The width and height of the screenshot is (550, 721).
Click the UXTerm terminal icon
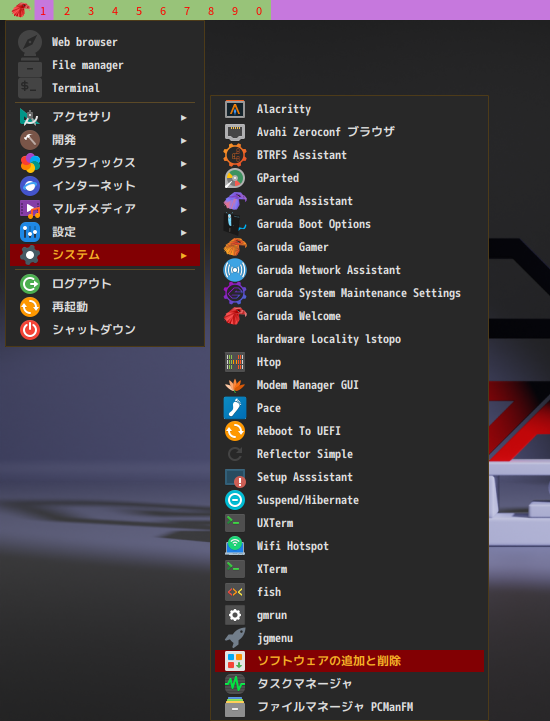[x=235, y=523]
